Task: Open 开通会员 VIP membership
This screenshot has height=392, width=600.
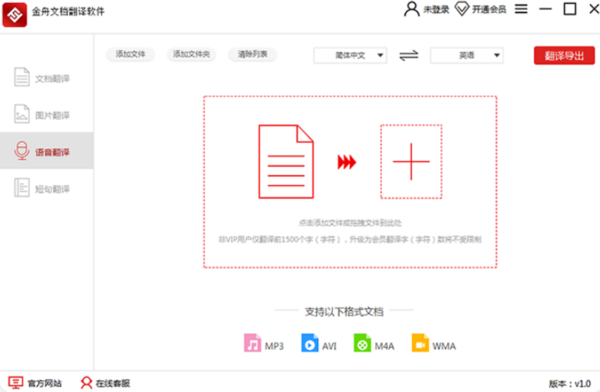Action: tap(481, 9)
